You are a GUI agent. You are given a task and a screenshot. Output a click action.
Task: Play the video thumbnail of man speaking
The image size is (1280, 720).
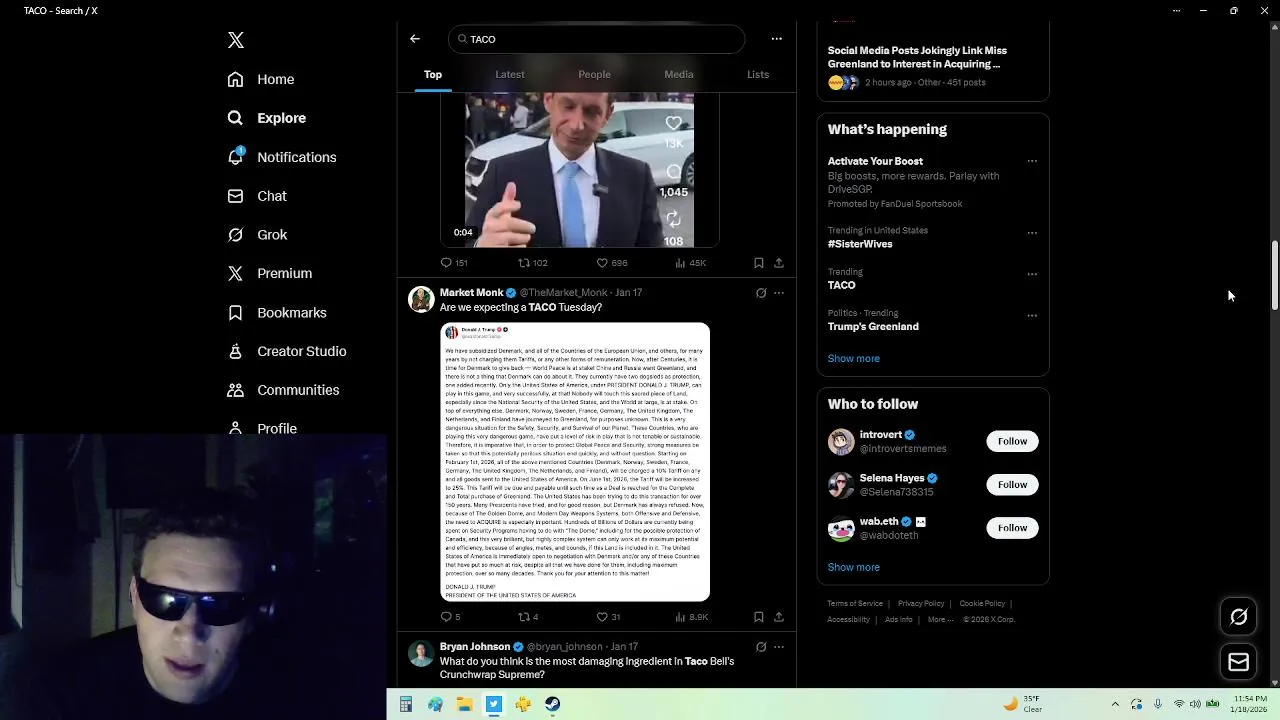(580, 170)
